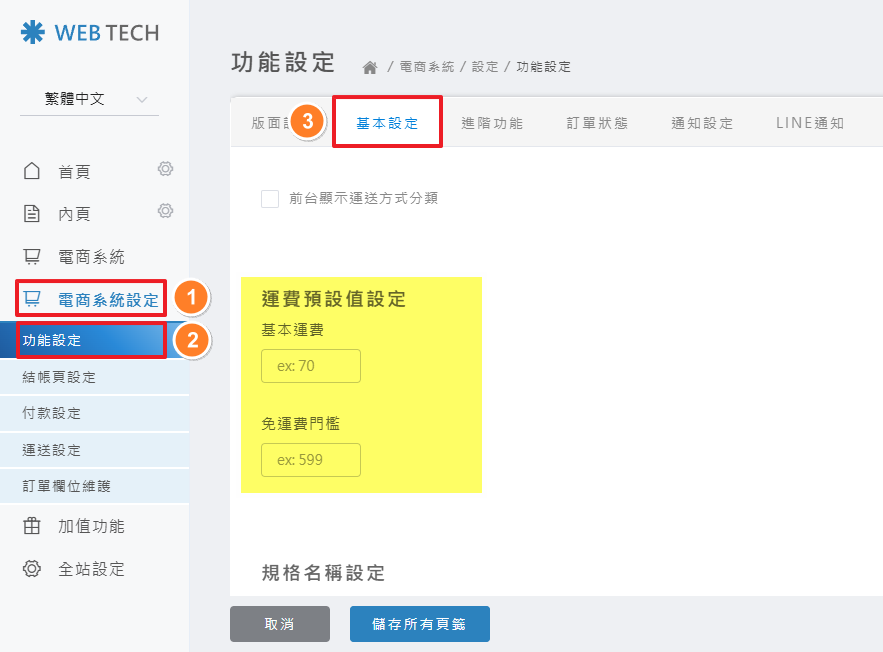Click the document icon next to 內頁
The height and width of the screenshot is (652, 883).
point(32,213)
